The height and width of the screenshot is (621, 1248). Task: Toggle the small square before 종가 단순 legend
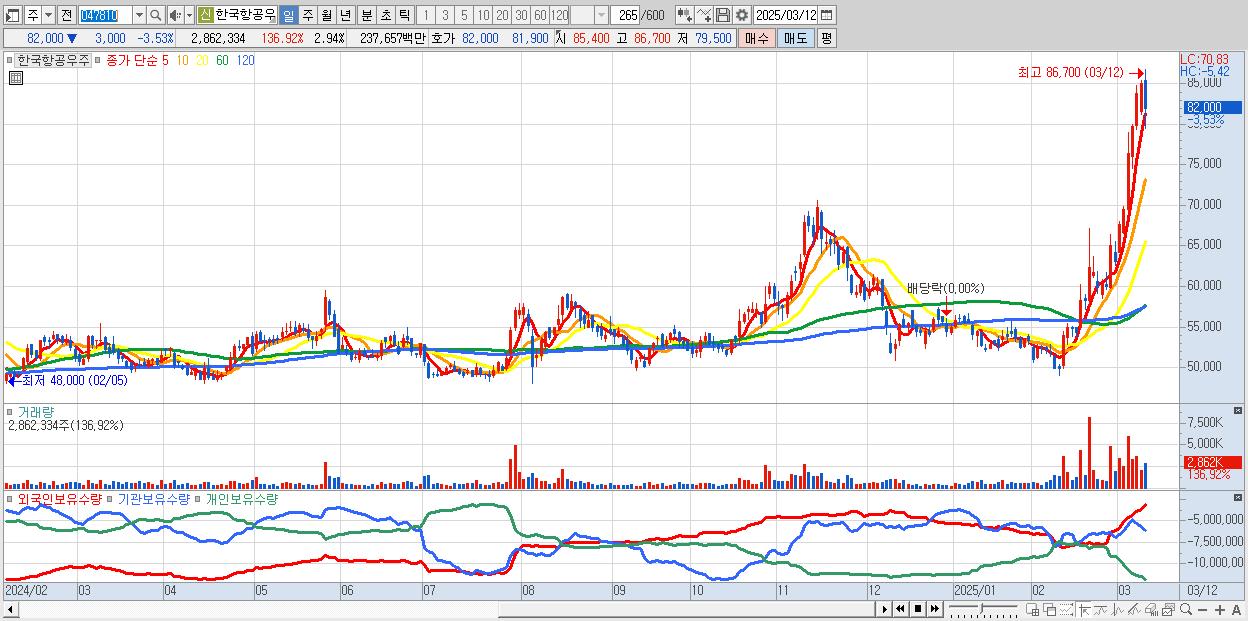point(97,60)
